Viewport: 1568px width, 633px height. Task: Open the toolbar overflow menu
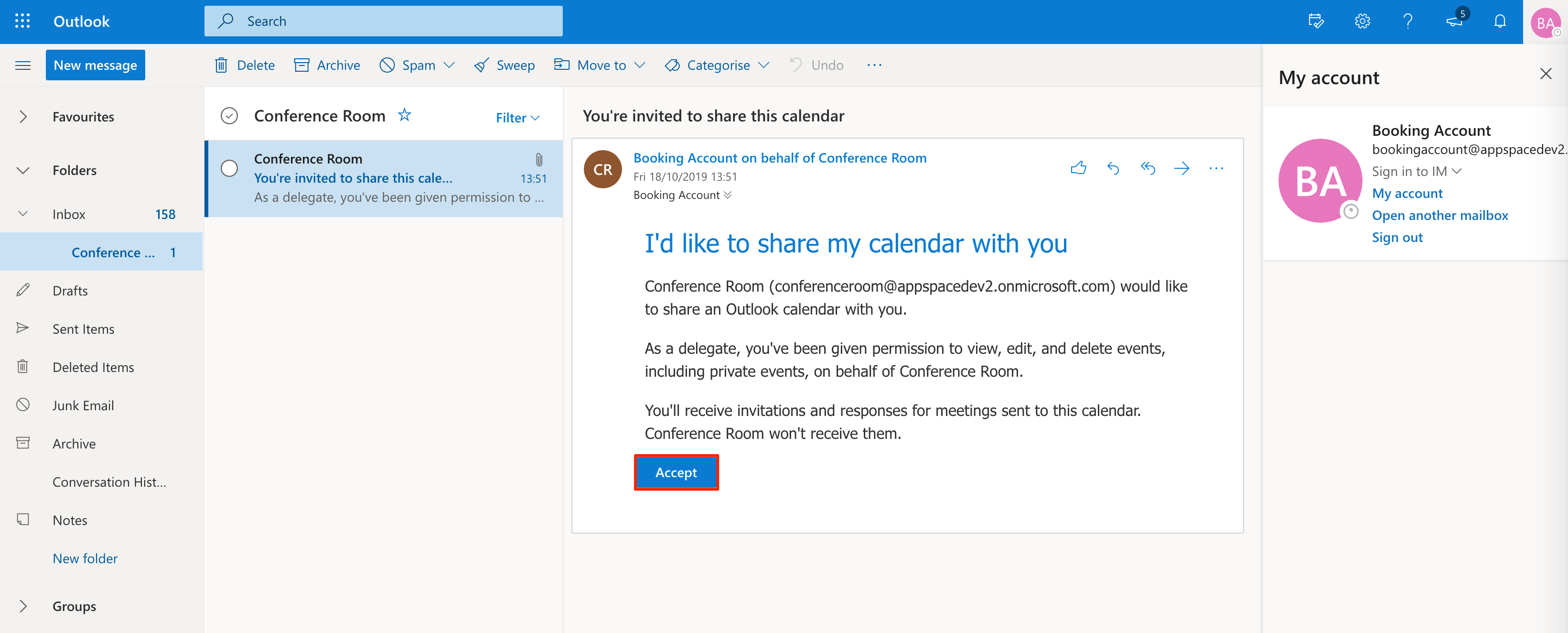pos(874,65)
